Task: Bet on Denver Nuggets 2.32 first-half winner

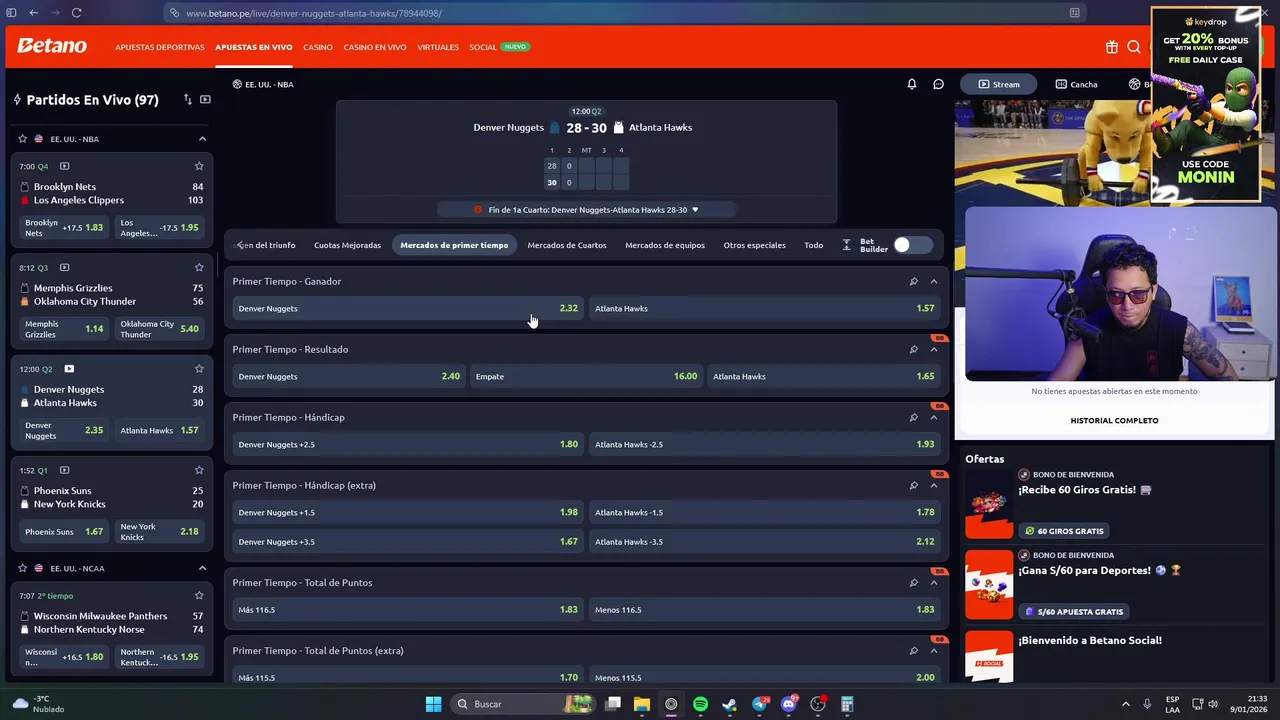Action: tap(408, 308)
